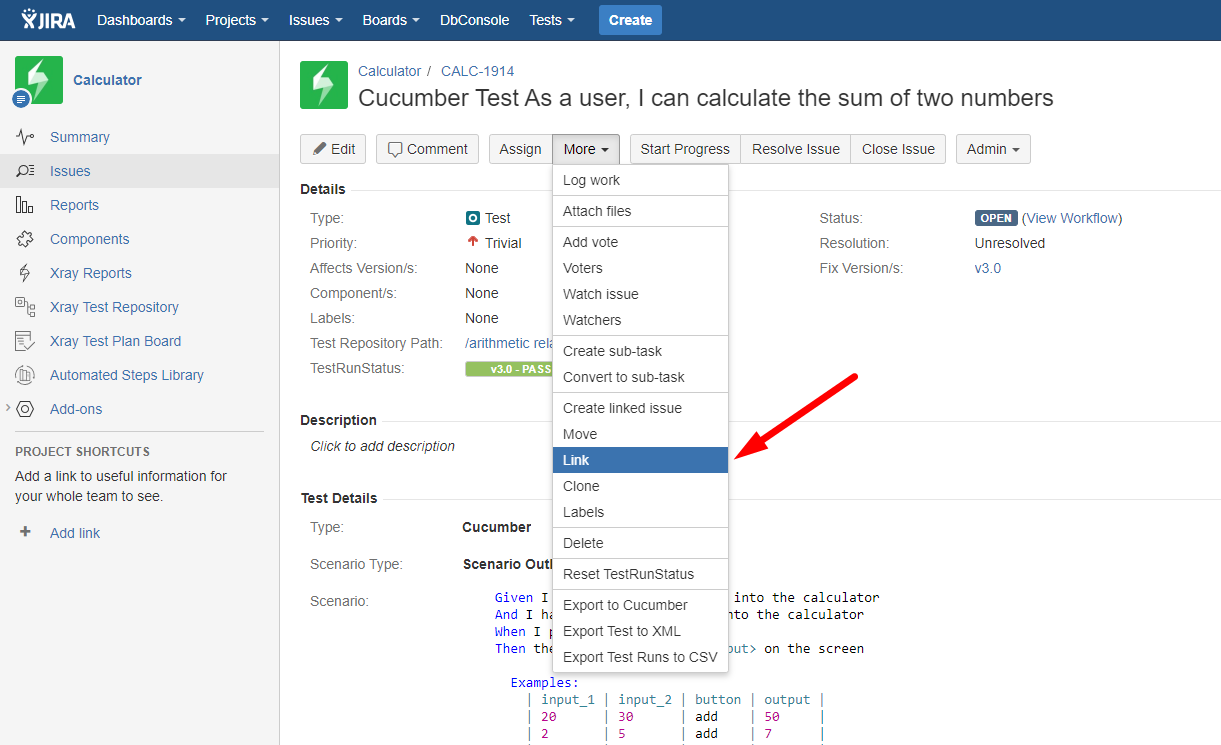Click the green project avatar beside issue title
Viewport: 1221px width, 745px height.
(324, 85)
